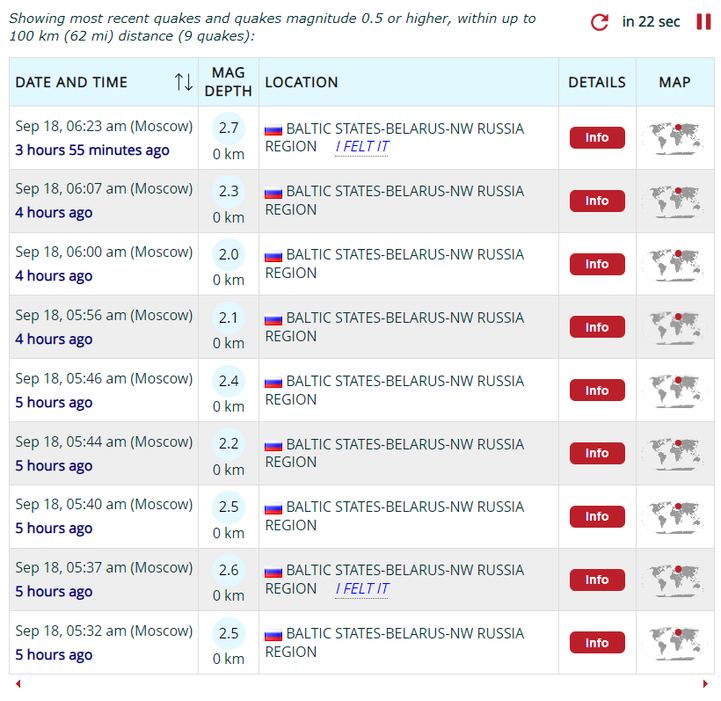Click Info button for the 2.7 magnitude quake
The height and width of the screenshot is (701, 721).
pos(597,138)
